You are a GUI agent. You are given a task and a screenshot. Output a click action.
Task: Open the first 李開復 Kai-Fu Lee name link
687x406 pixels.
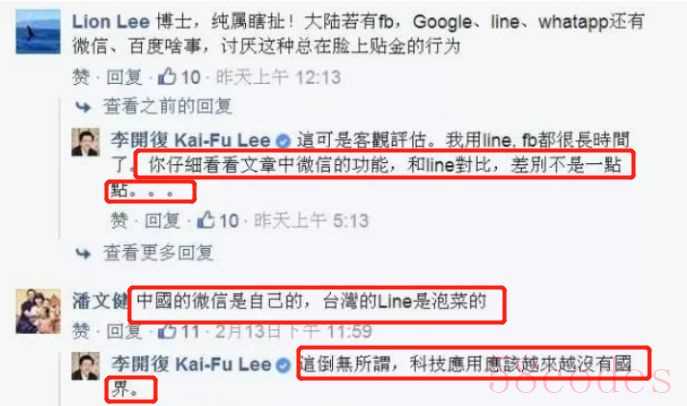coord(191,141)
